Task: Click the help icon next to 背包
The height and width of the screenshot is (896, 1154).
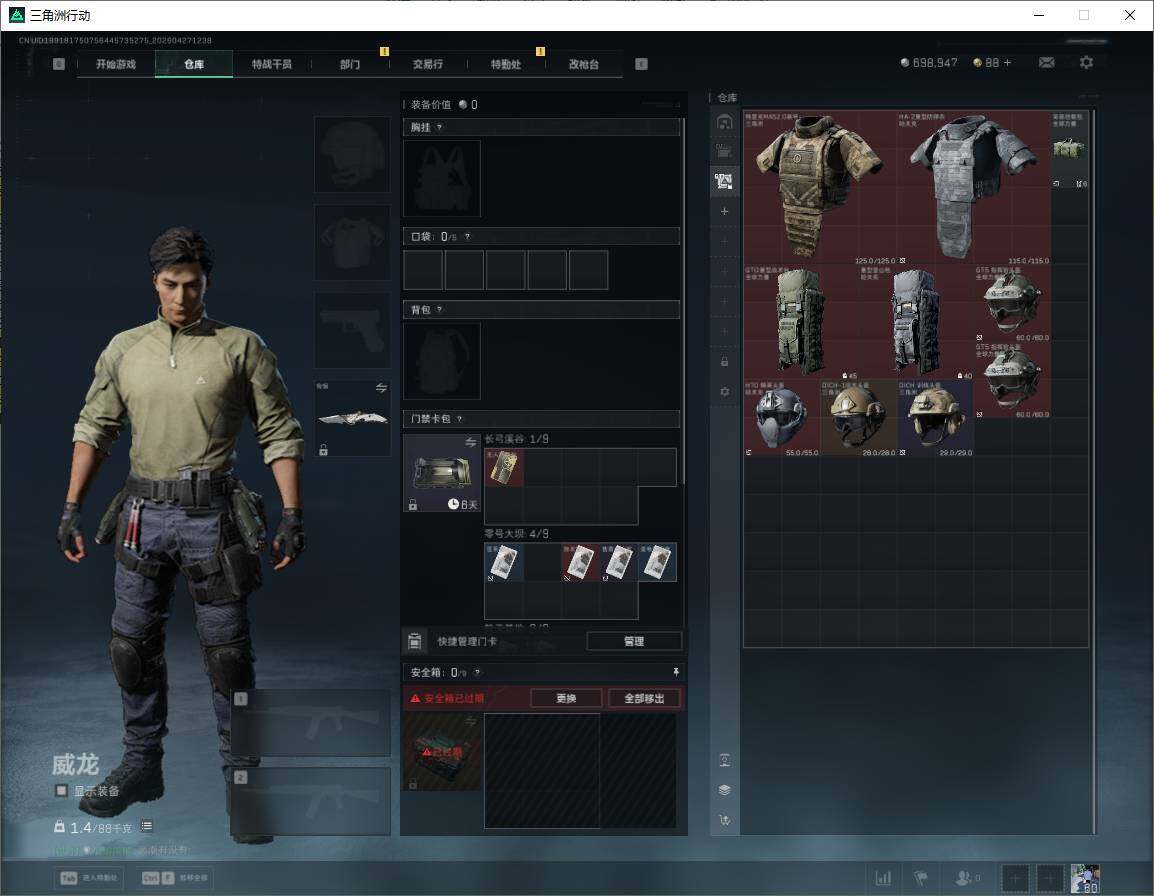Action: [x=439, y=310]
